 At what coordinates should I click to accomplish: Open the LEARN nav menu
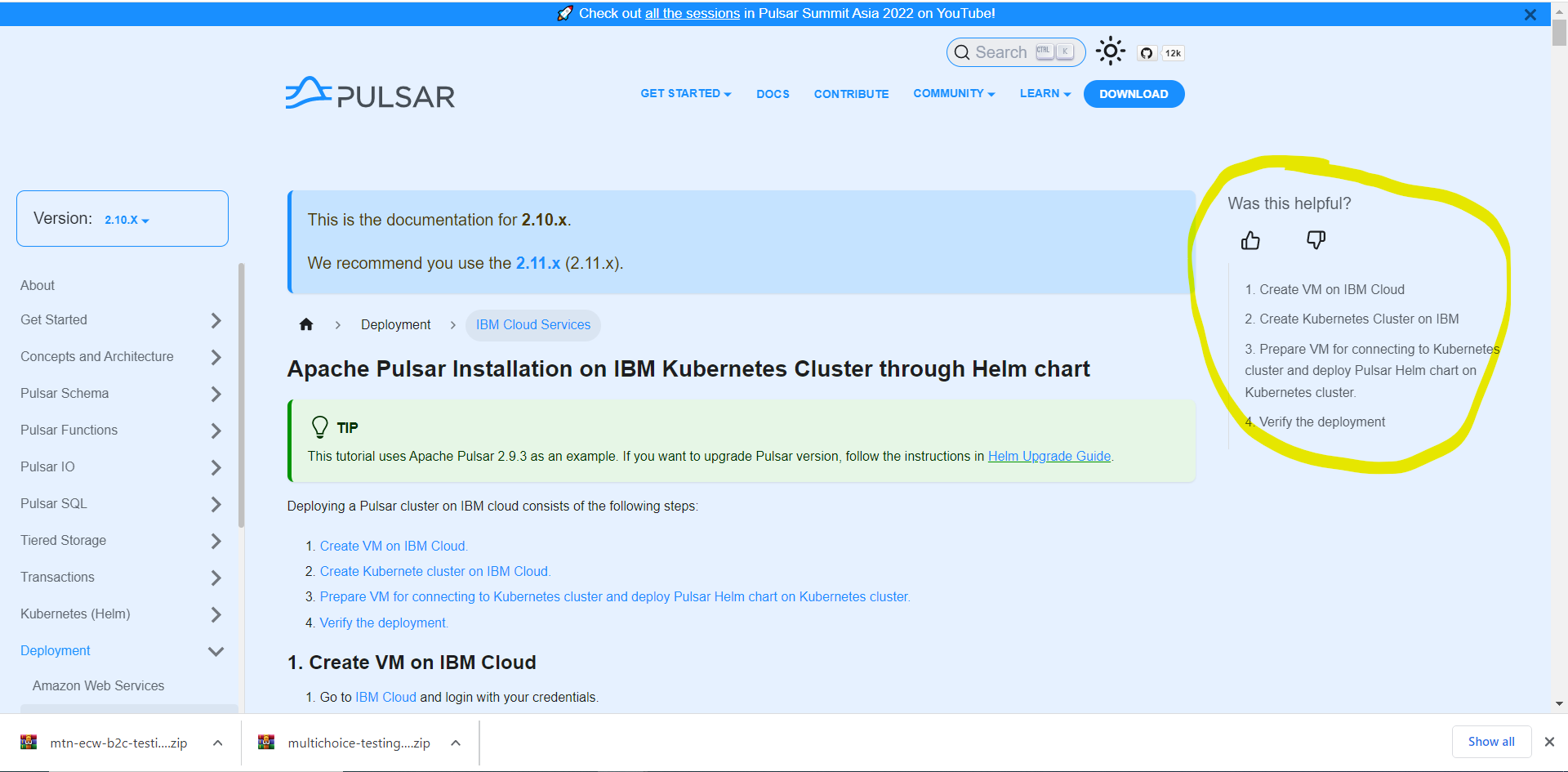[1045, 94]
